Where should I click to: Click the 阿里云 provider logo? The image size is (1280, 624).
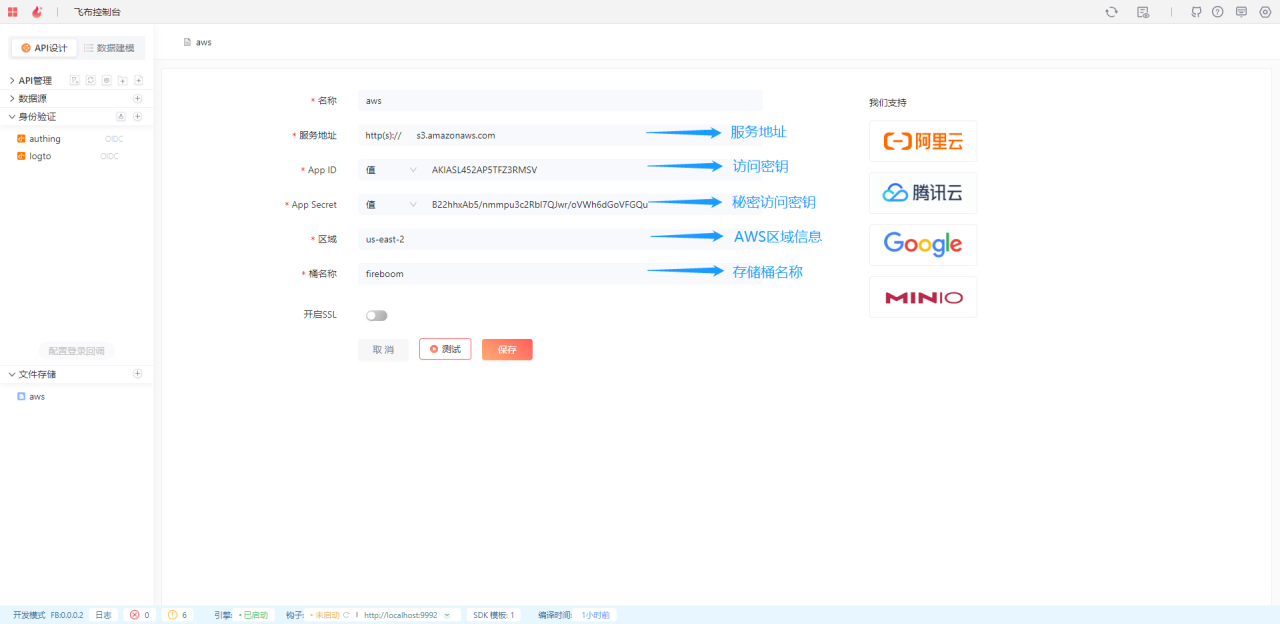tap(923, 141)
